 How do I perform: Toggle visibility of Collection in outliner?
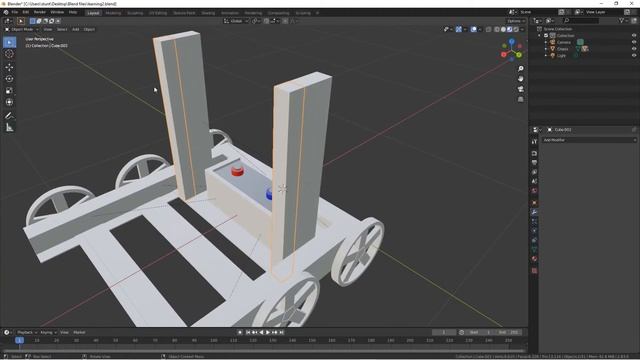point(634,36)
